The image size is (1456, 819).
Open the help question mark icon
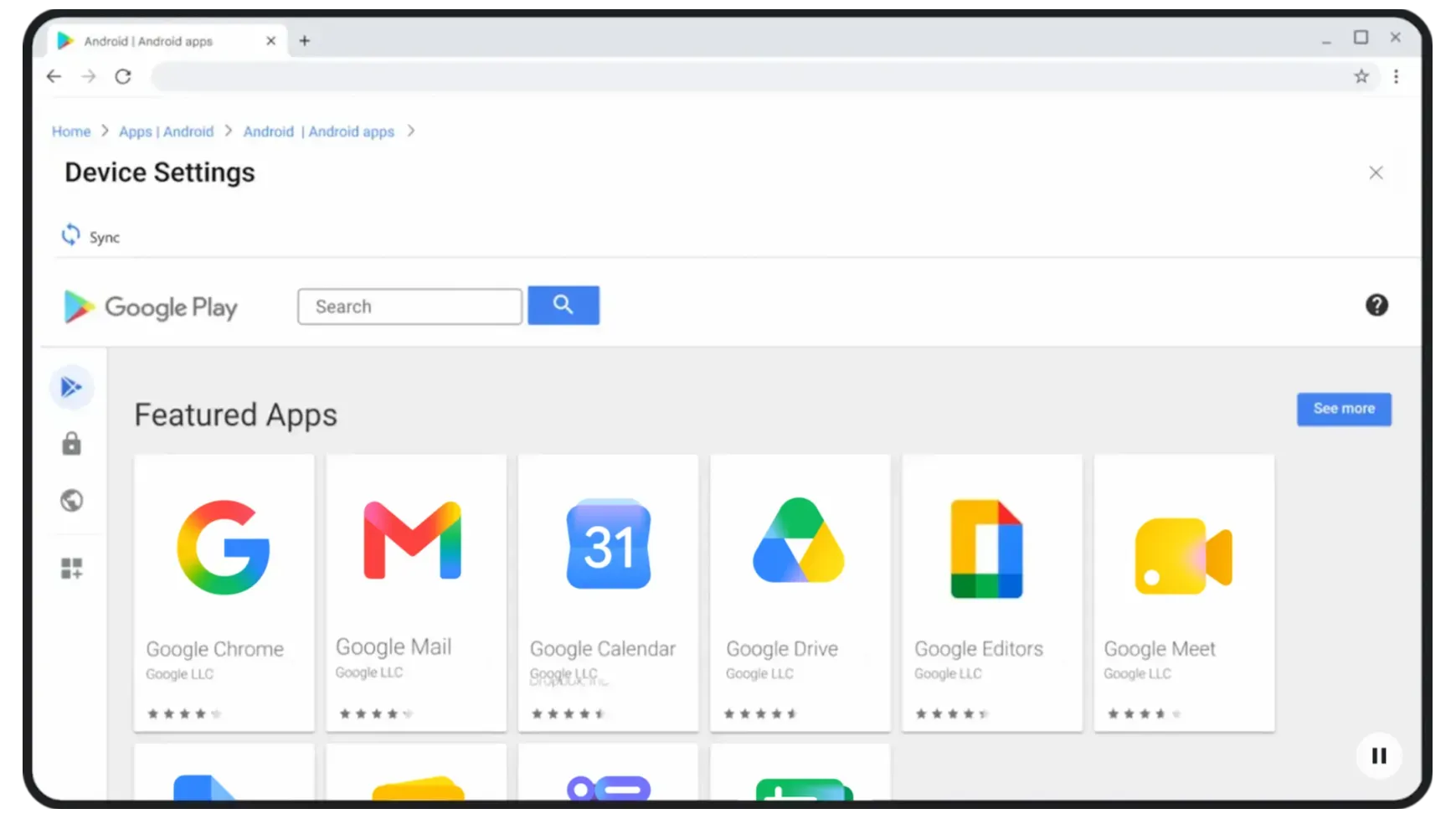[x=1376, y=305]
